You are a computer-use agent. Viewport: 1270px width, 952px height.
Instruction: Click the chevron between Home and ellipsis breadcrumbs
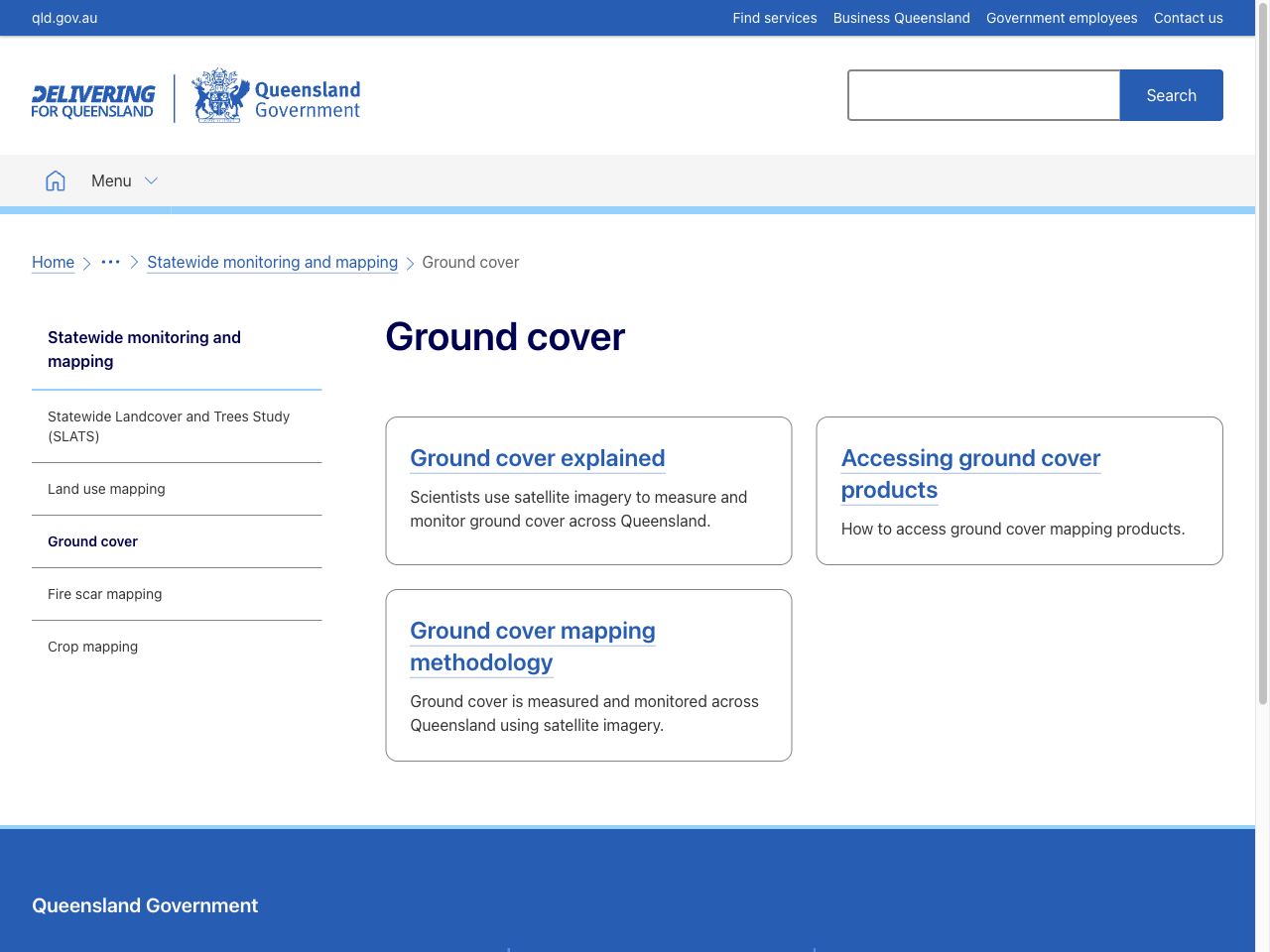click(x=85, y=263)
